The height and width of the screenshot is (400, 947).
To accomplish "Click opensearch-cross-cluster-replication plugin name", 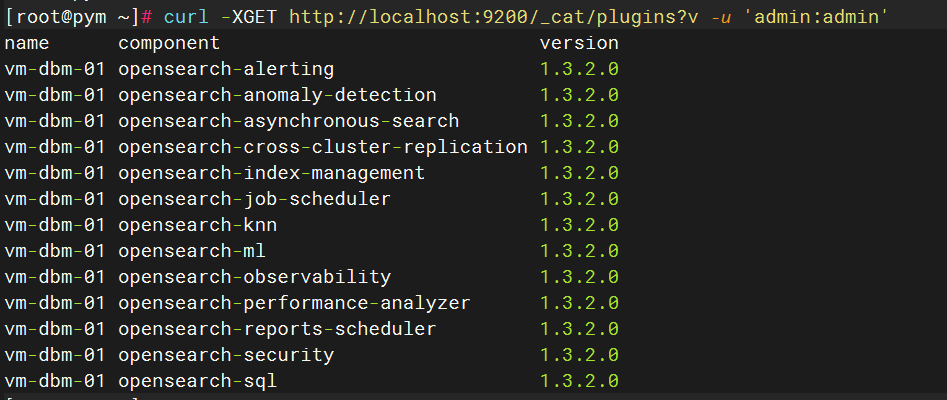I will pos(322,147).
